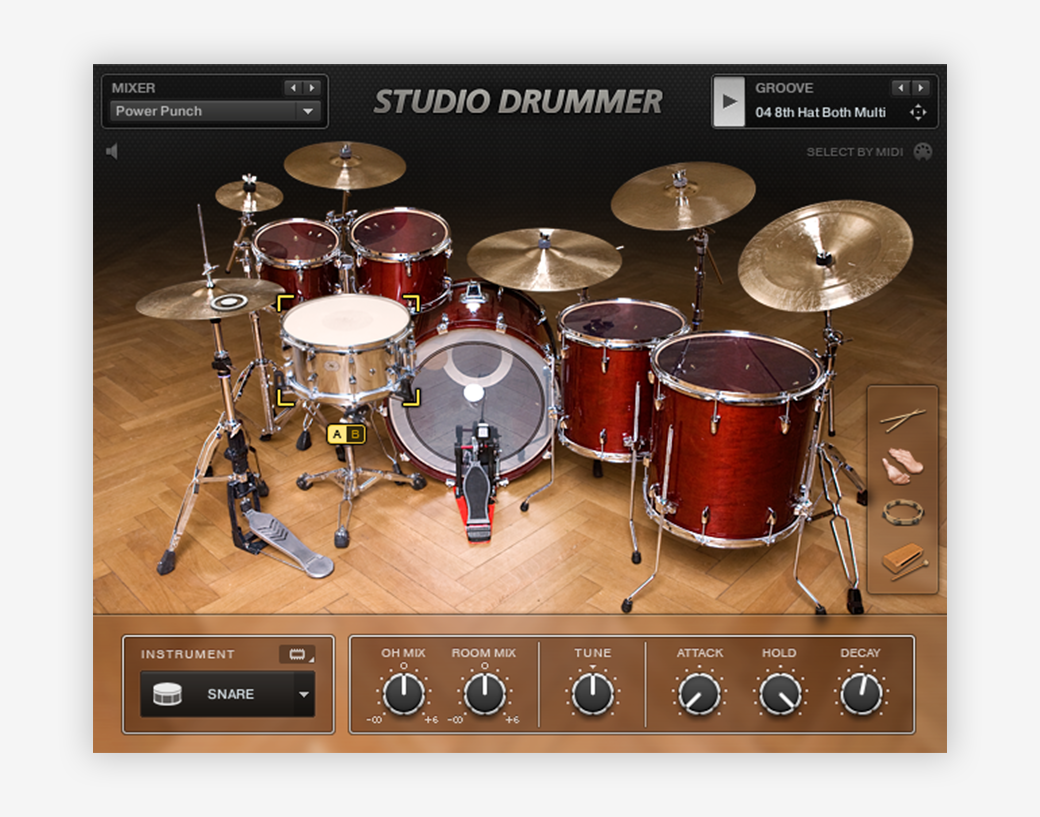
Task: Select the hand claps icon
Action: 902,464
